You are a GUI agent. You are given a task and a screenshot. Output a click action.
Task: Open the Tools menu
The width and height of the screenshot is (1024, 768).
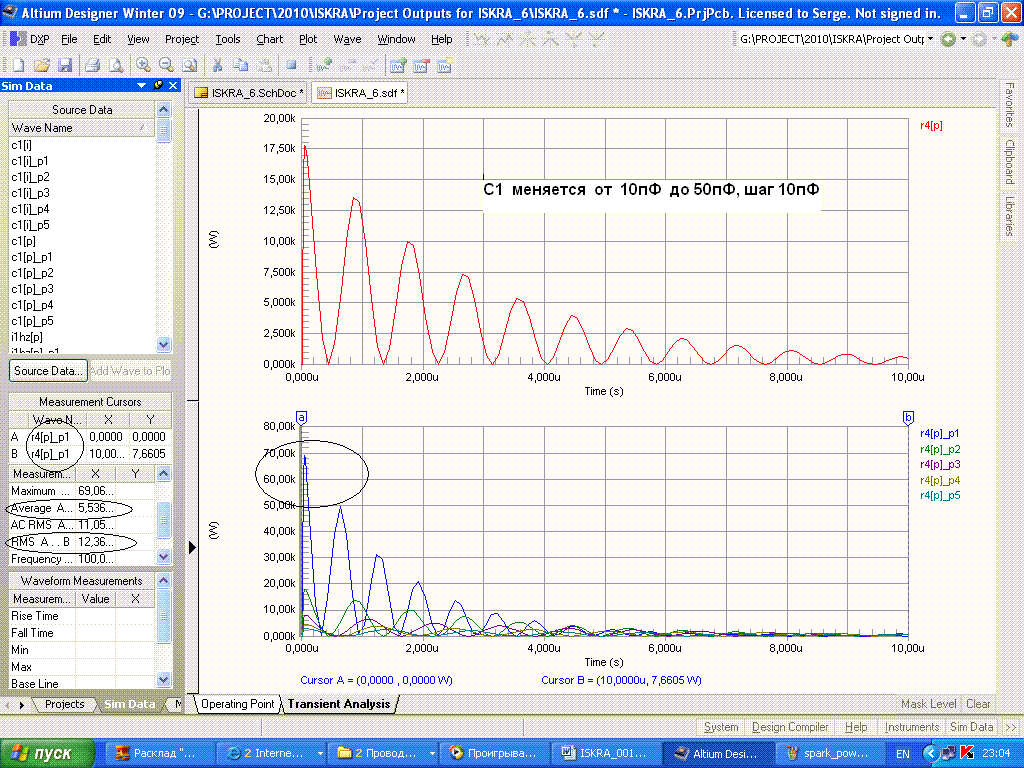pos(228,39)
